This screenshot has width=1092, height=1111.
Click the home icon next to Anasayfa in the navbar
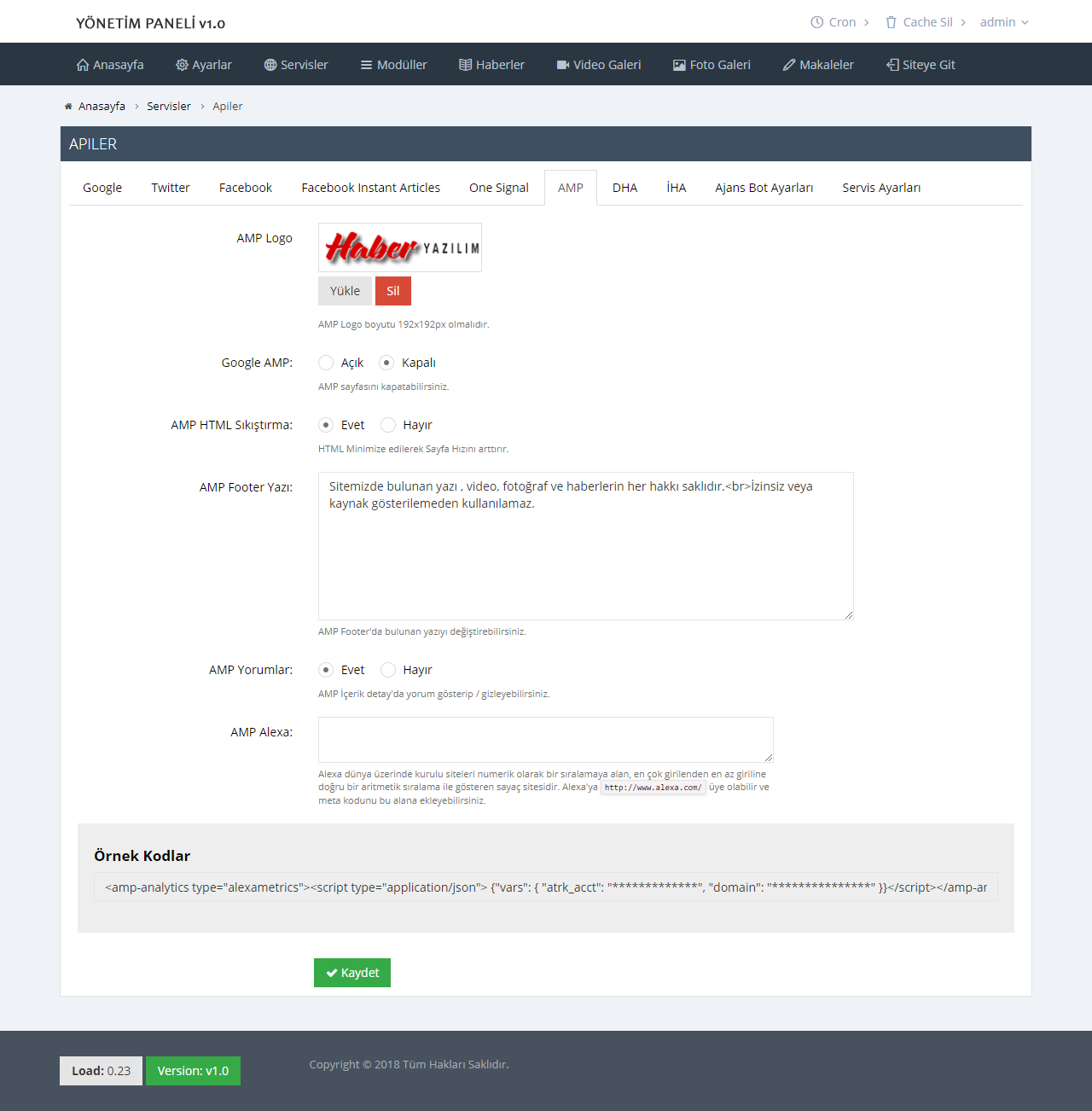coord(83,65)
